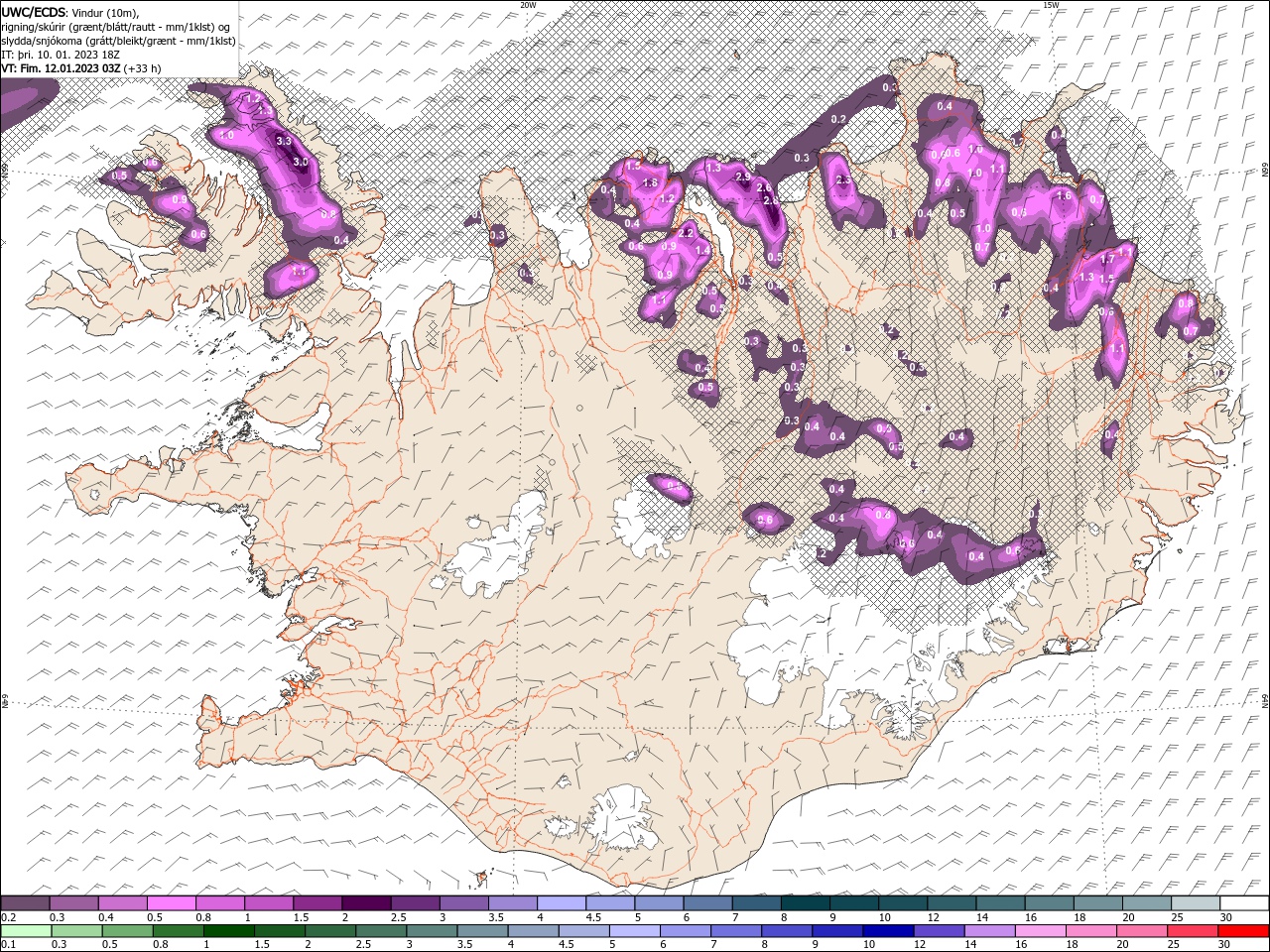
Task: Click upper legend swatch starting at 1.5
Action: [317, 903]
